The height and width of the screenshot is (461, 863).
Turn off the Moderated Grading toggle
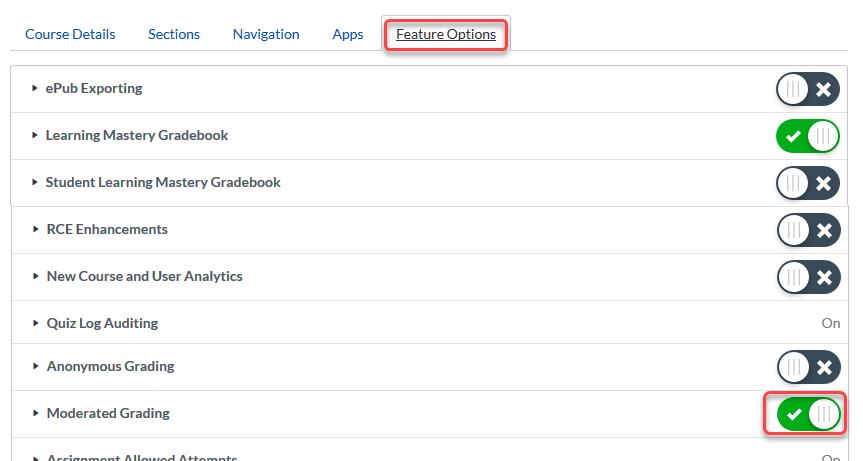tap(809, 414)
